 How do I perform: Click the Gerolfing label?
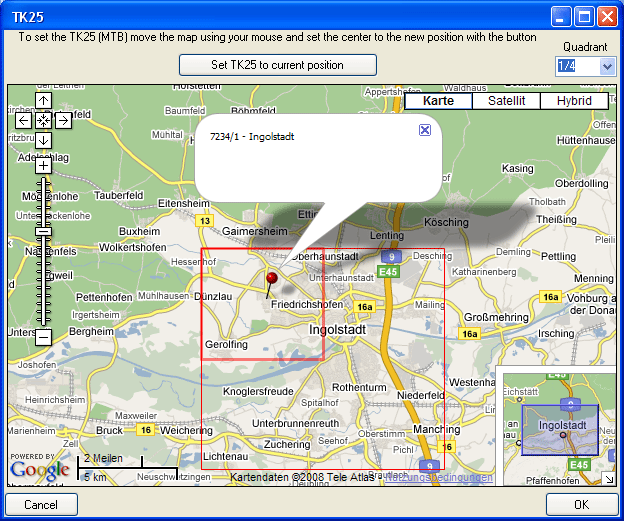[x=226, y=344]
